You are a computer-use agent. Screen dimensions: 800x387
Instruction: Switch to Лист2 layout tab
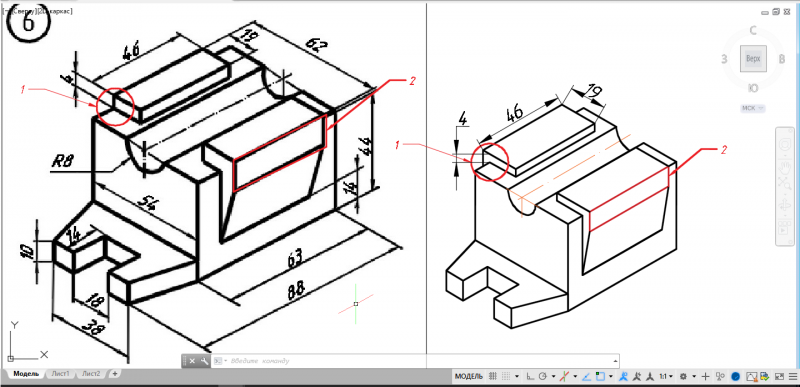tap(91, 374)
